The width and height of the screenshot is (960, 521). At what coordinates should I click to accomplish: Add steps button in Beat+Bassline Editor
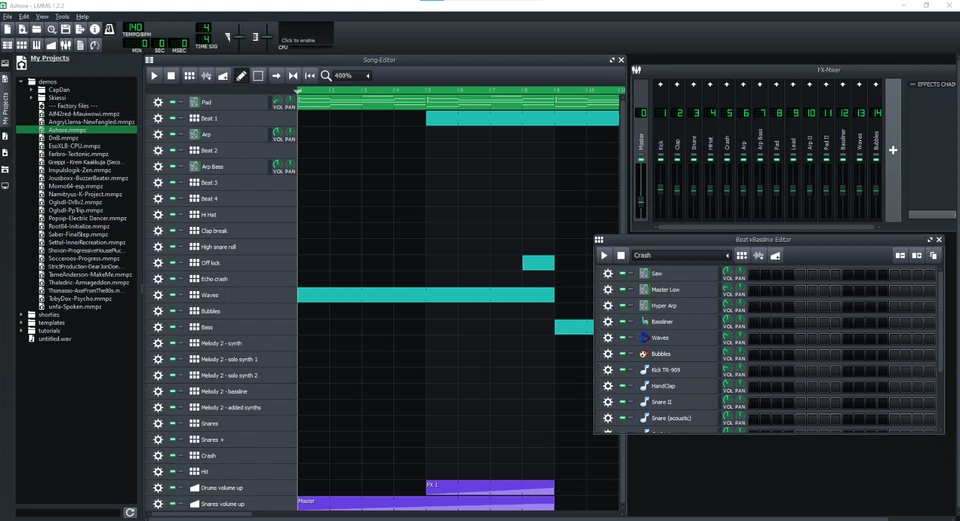coord(917,255)
